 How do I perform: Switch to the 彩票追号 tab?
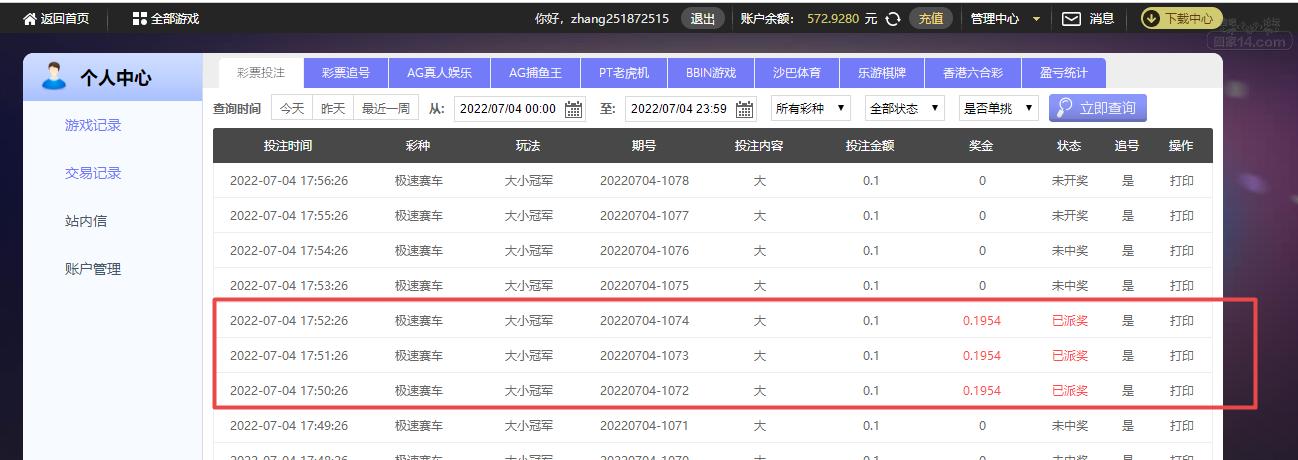(346, 73)
